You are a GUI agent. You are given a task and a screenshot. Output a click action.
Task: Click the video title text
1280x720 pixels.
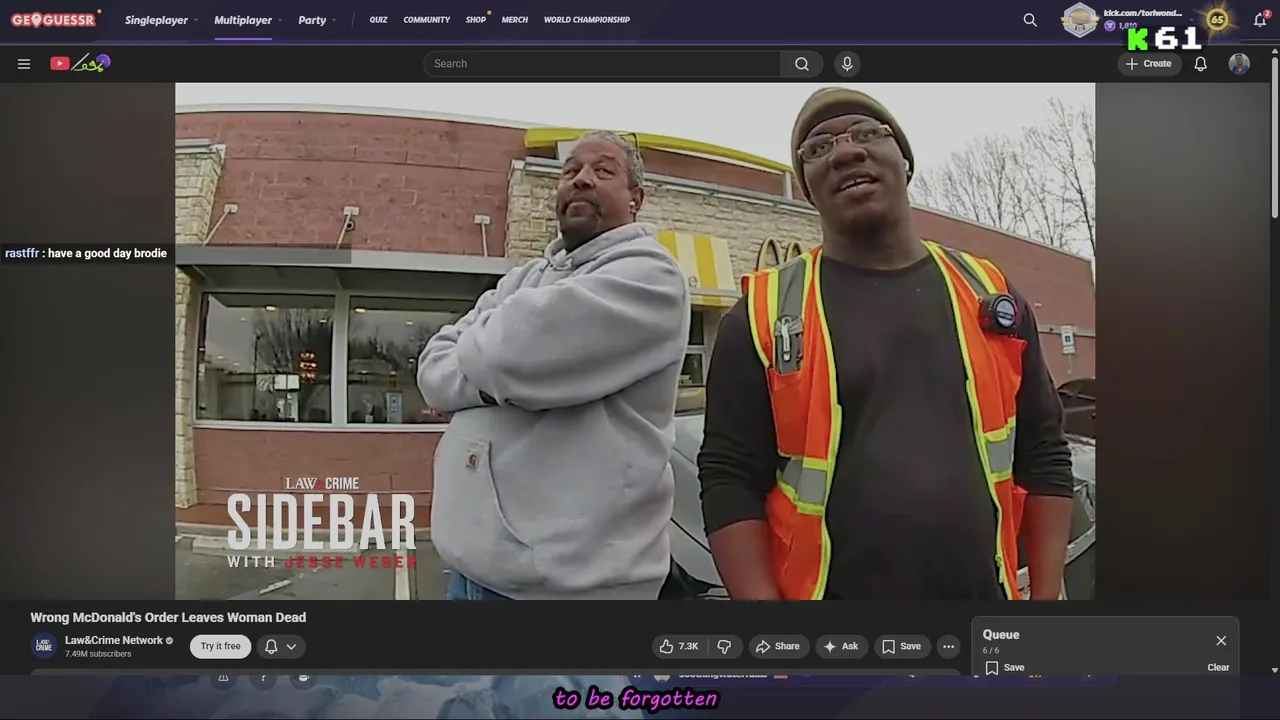tap(168, 618)
